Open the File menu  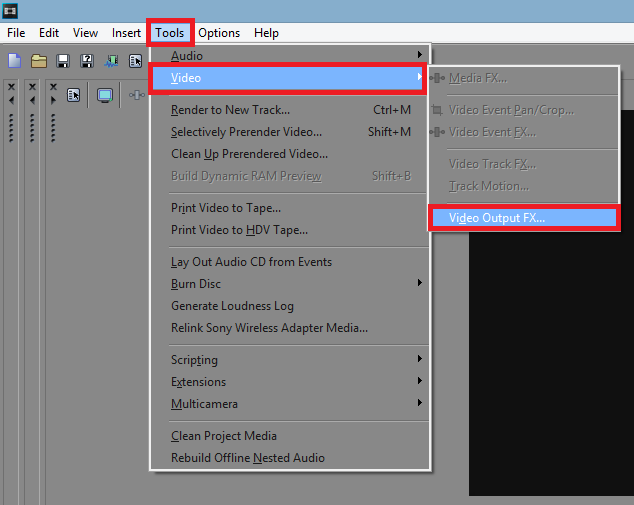[x=16, y=33]
